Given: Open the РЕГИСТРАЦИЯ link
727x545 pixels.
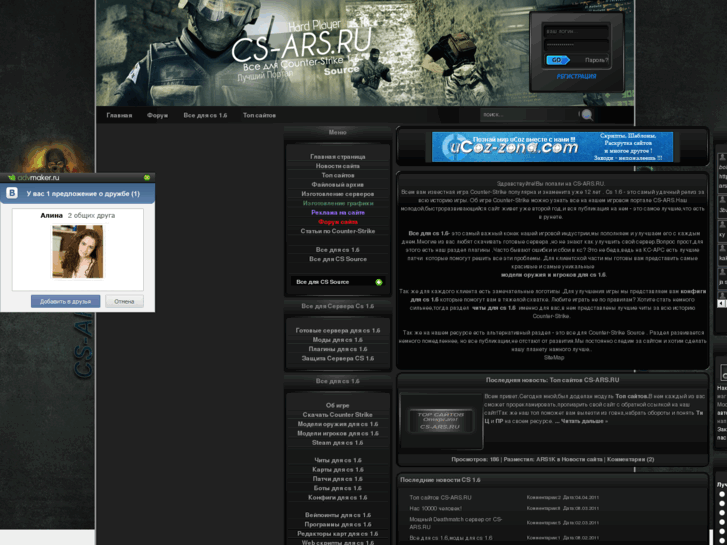Looking at the screenshot, I should pyautogui.click(x=576, y=77).
